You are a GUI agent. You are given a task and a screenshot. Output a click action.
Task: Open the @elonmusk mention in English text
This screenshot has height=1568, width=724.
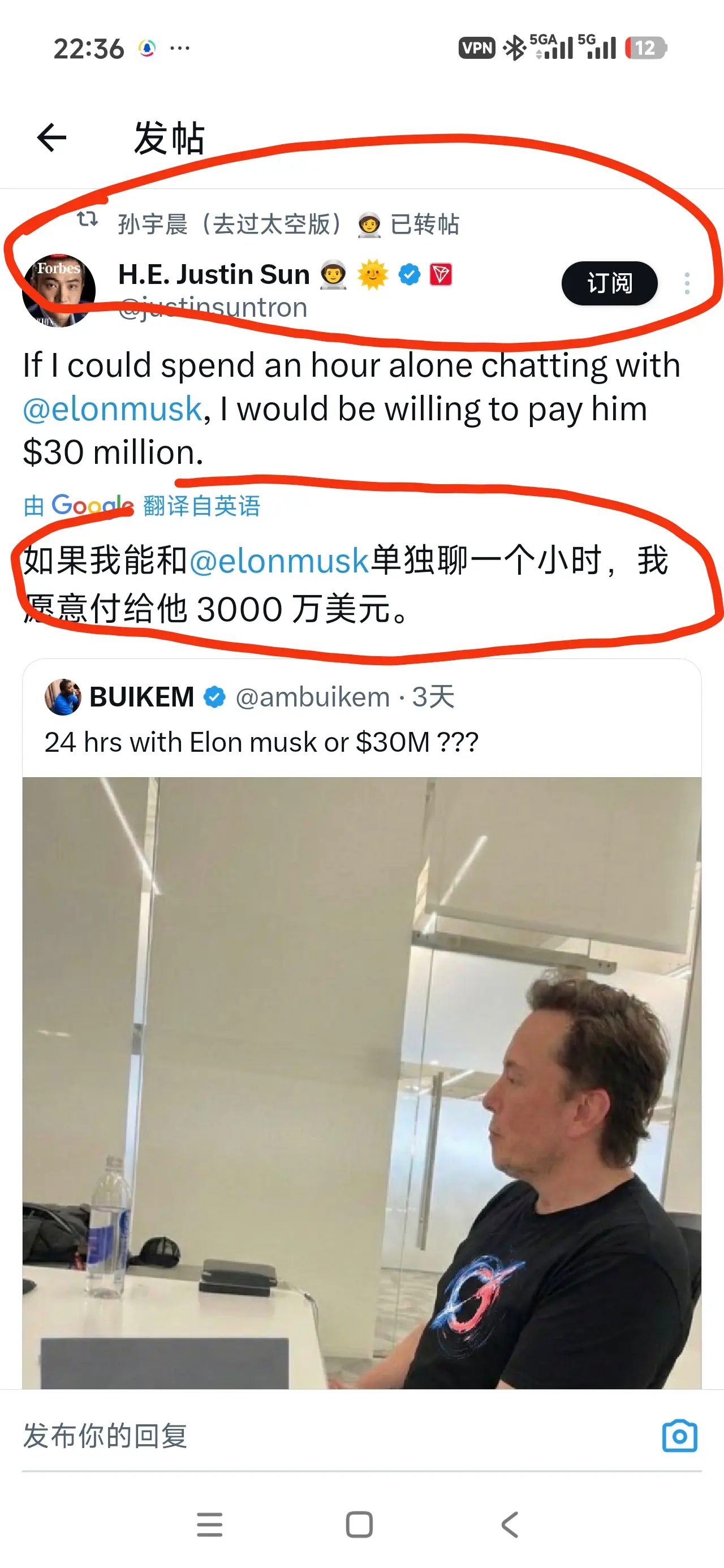click(x=112, y=409)
